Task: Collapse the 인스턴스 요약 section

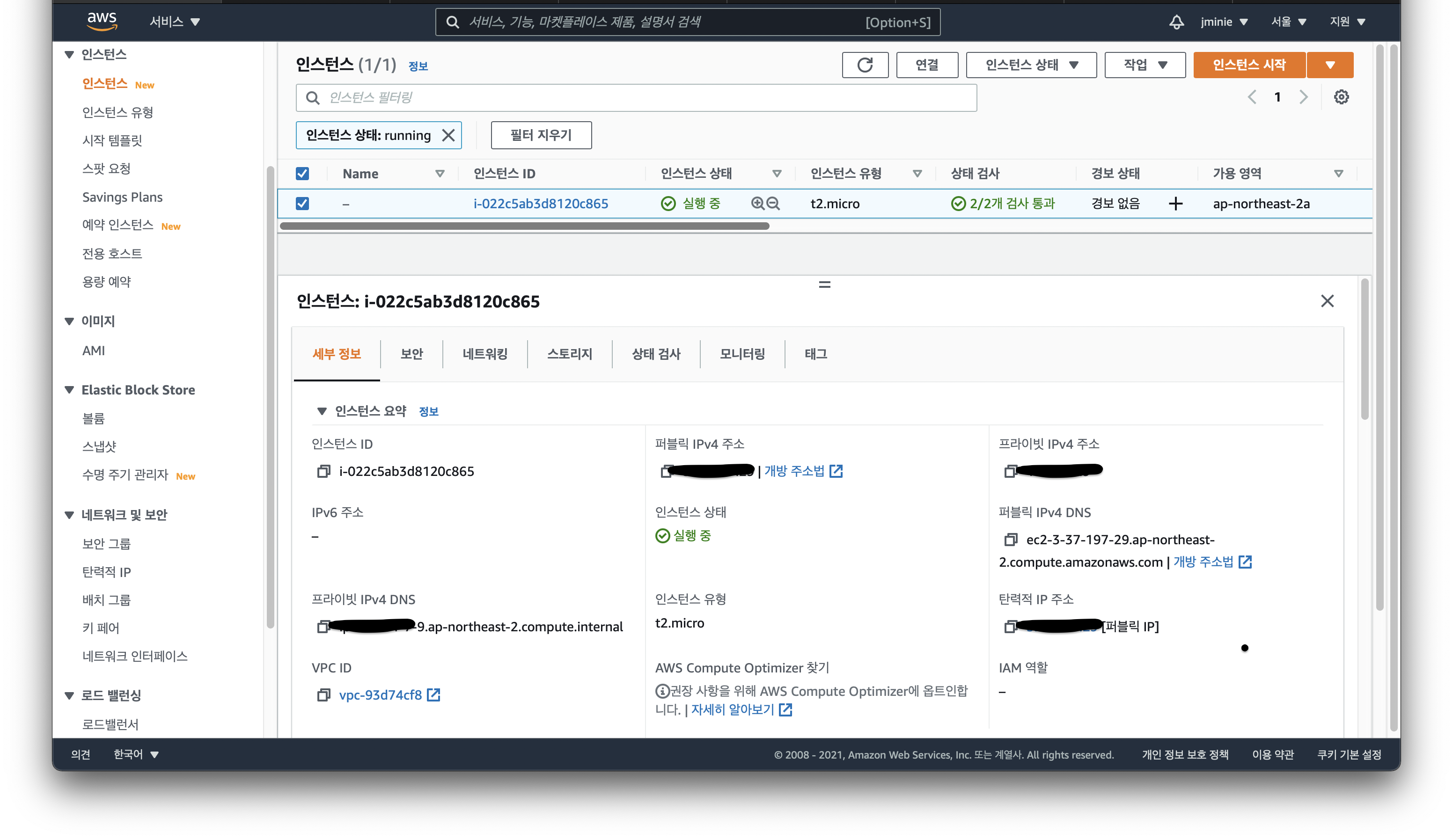Action: (x=322, y=411)
